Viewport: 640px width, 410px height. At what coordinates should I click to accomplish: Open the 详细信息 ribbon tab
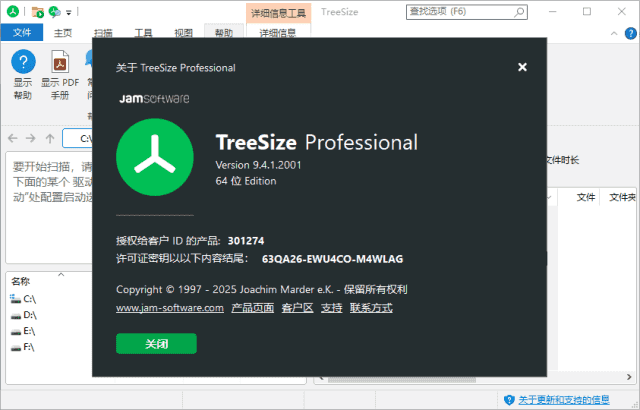point(277,33)
